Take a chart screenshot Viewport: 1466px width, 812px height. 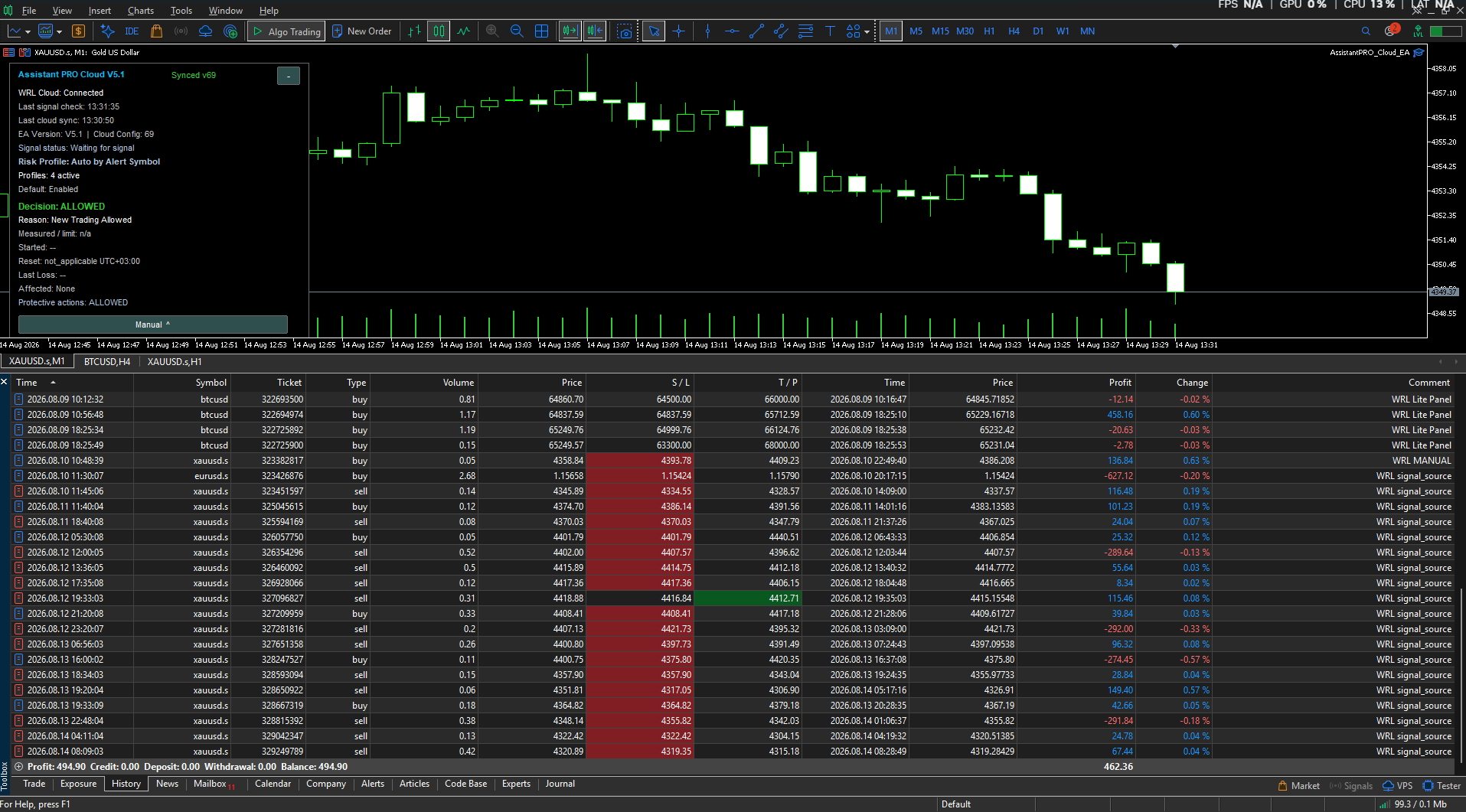click(x=625, y=31)
